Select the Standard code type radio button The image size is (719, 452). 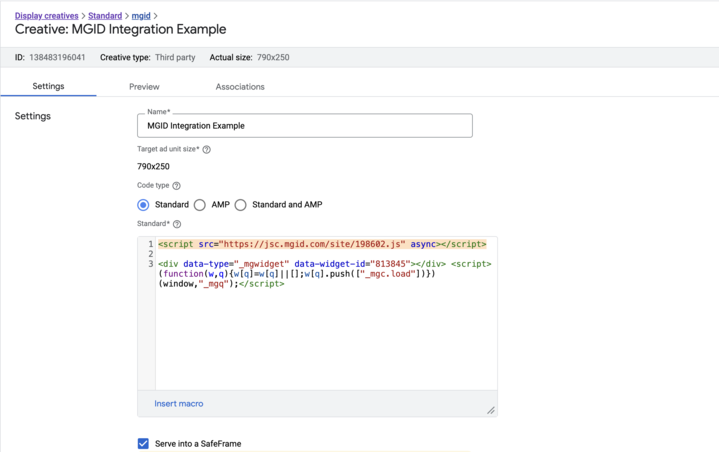point(143,205)
